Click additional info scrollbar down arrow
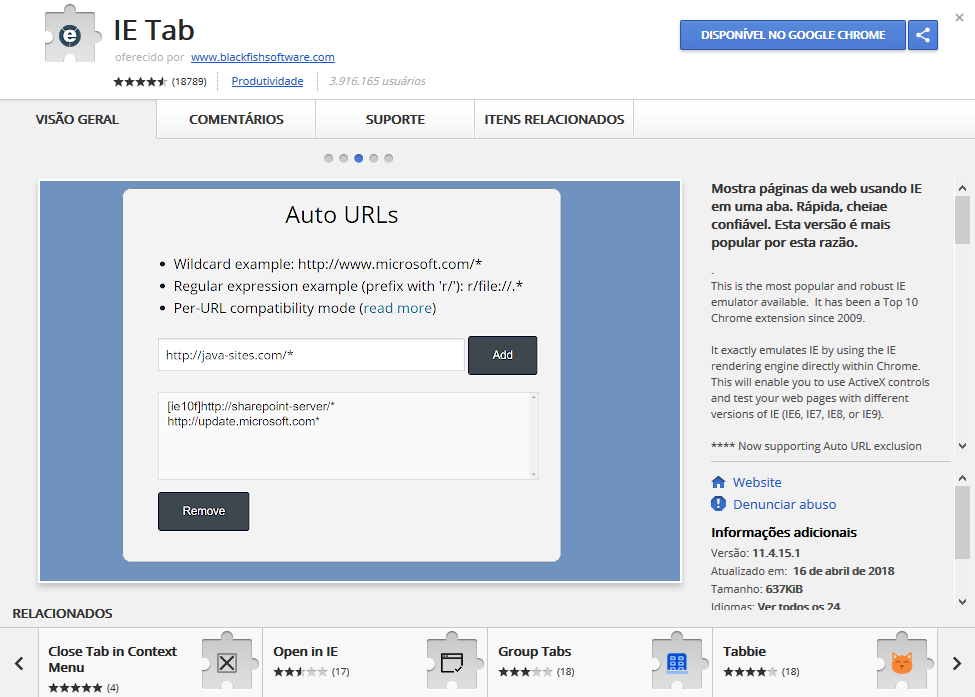The height and width of the screenshot is (697, 975). [x=962, y=602]
